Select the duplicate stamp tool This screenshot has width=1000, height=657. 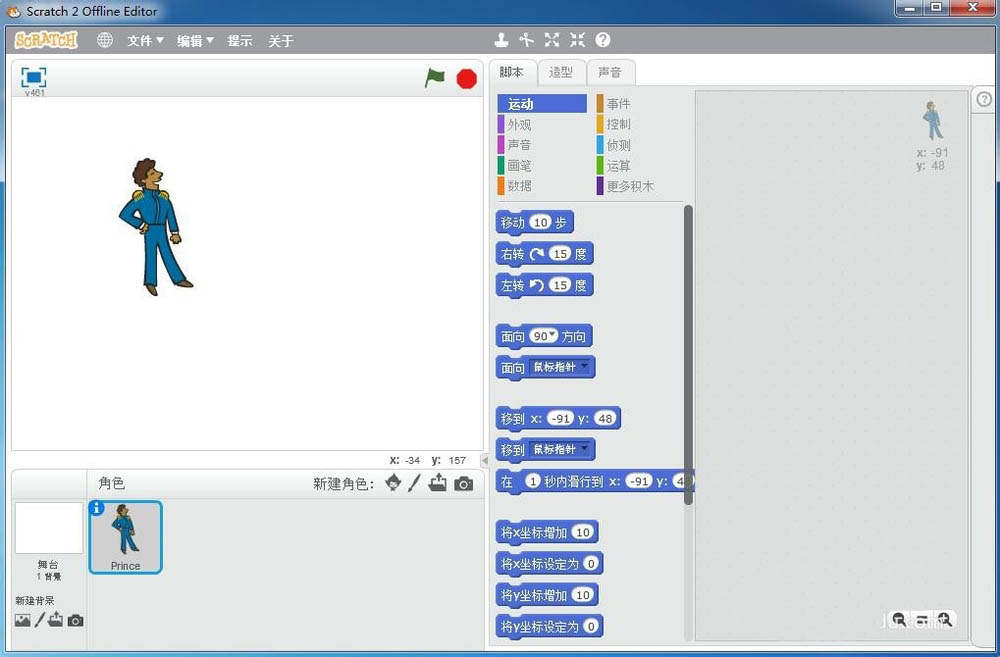coord(501,40)
